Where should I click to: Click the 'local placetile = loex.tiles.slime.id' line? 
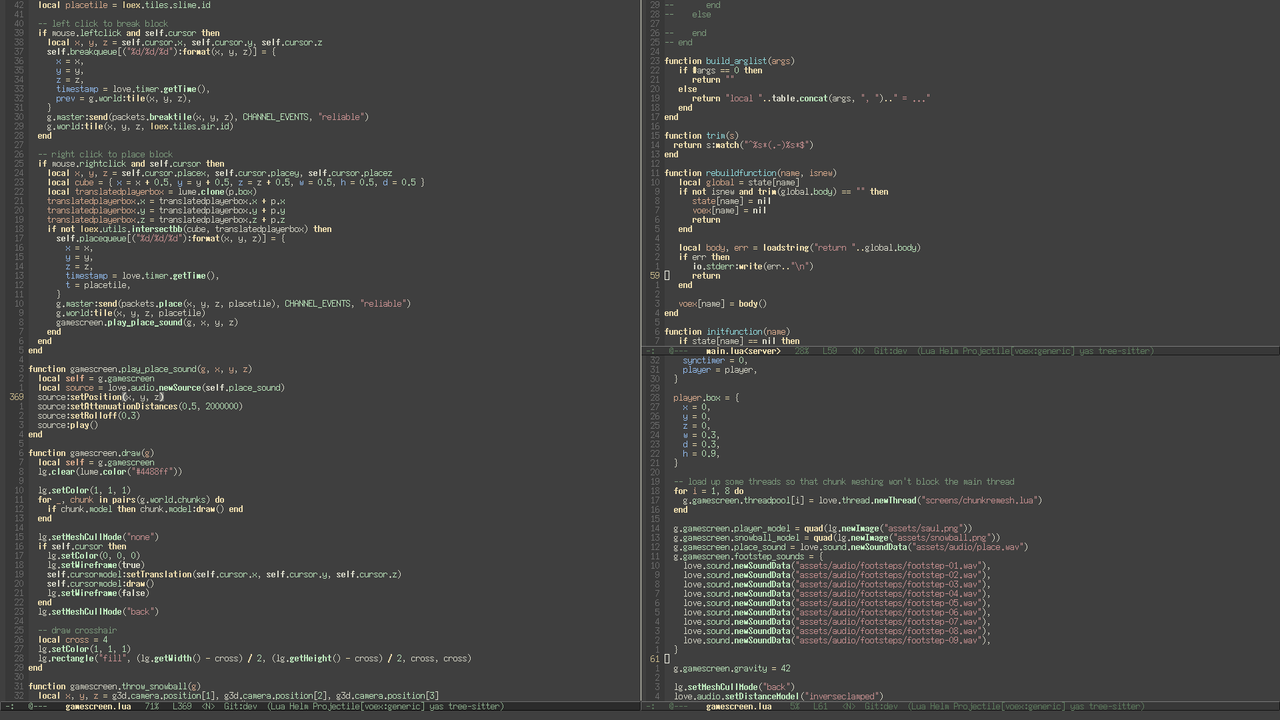[124, 5]
